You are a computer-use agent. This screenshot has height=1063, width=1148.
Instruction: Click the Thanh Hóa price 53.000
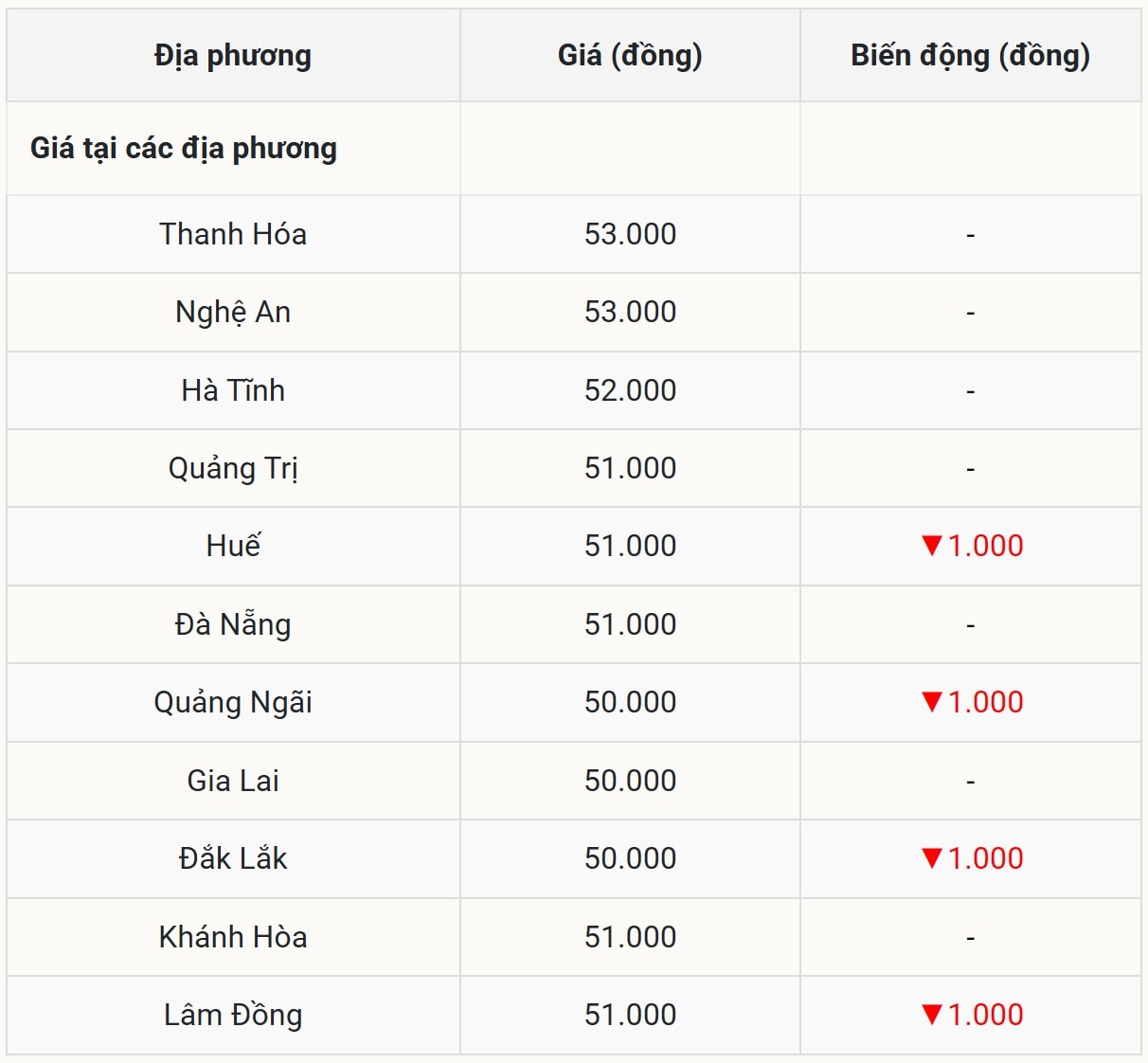pos(630,234)
